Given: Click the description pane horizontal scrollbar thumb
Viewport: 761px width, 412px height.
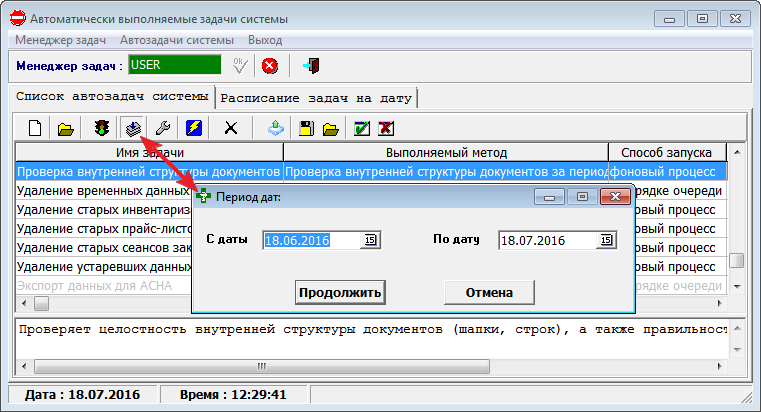Looking at the screenshot, I should coord(262,366).
